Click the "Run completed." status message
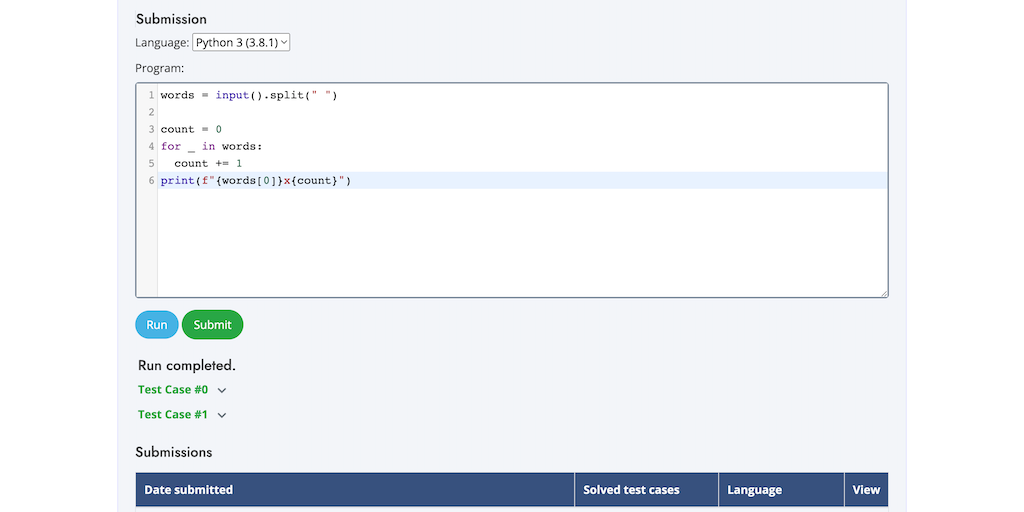The width and height of the screenshot is (1024, 512). click(187, 366)
